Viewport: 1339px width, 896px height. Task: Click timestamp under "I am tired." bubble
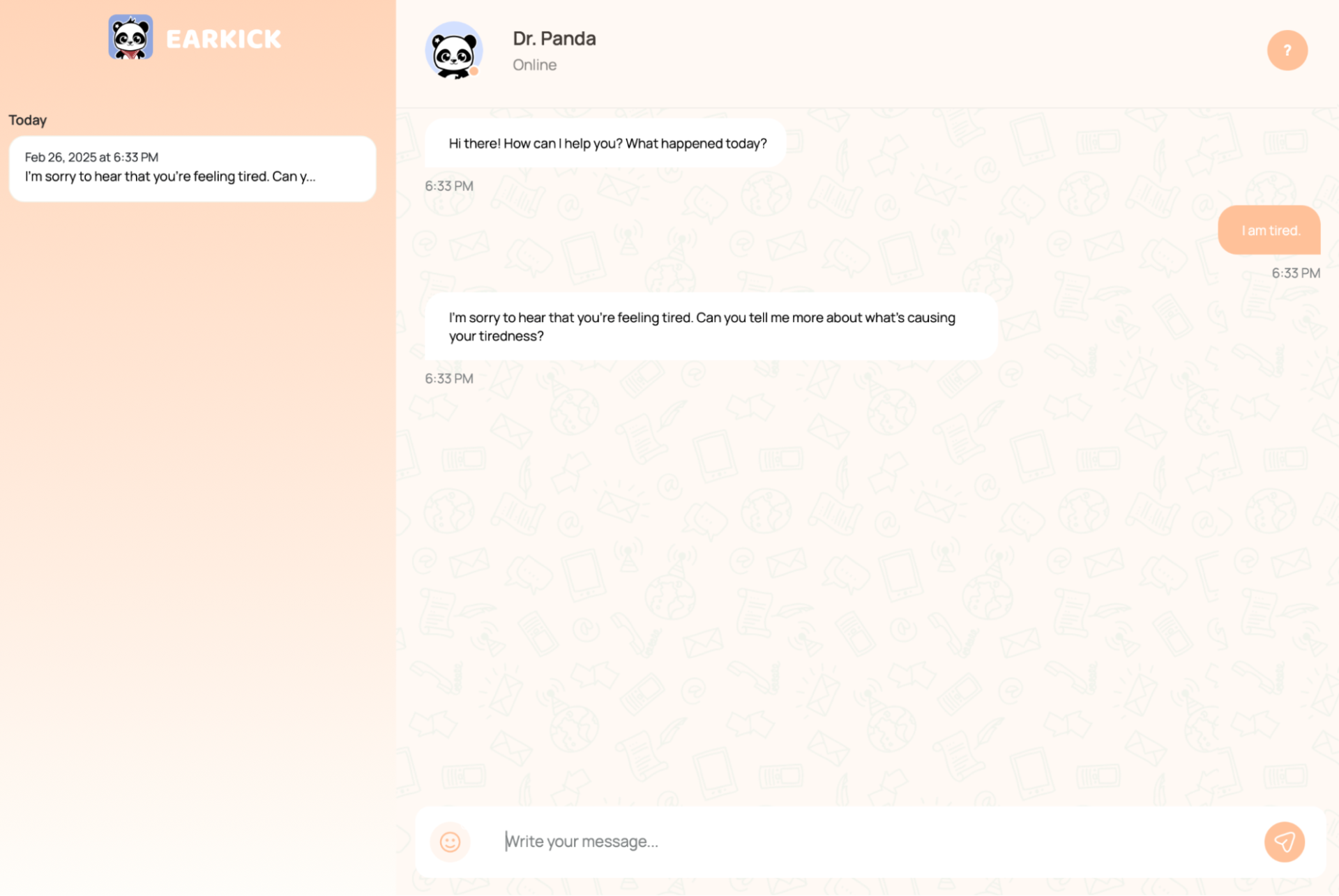(1295, 273)
